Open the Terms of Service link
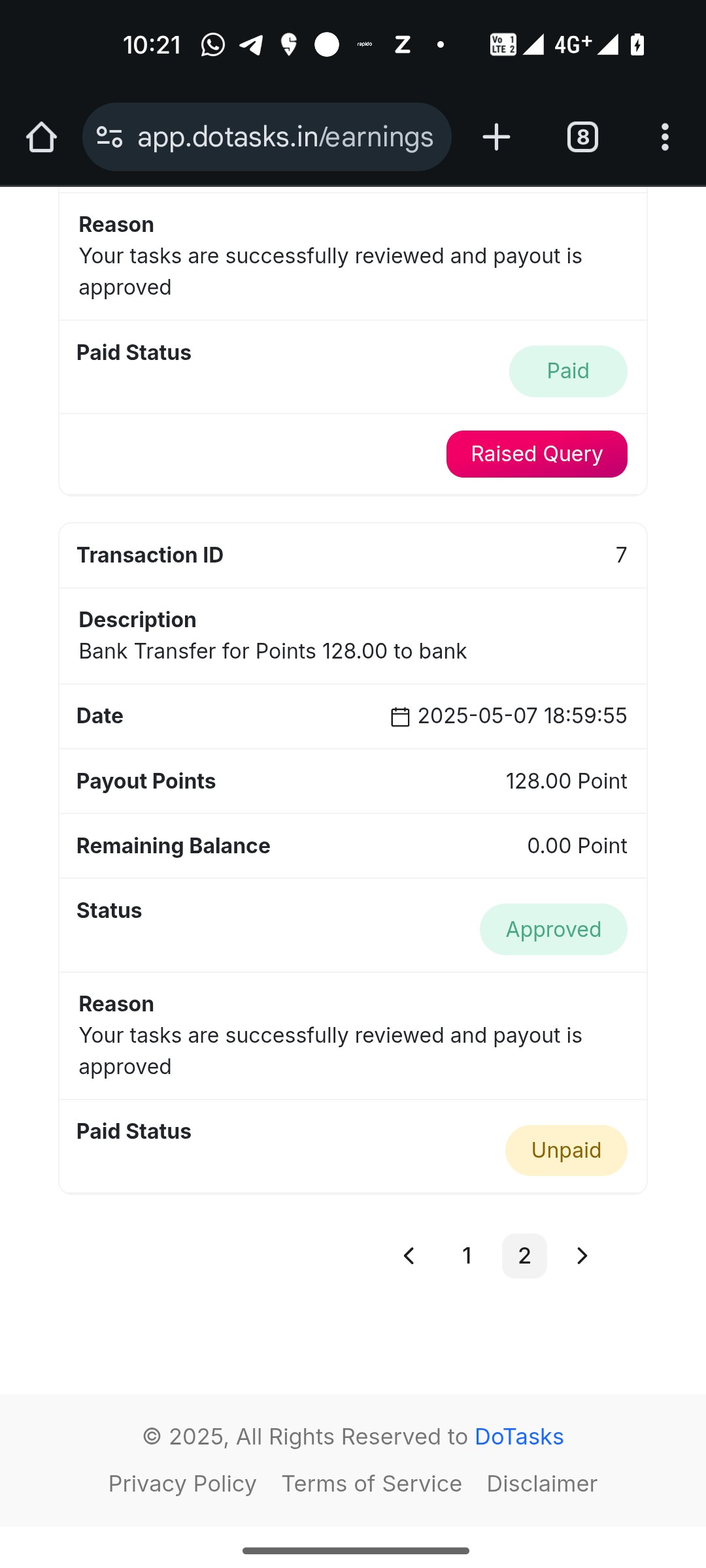This screenshot has height=1568, width=706. tap(372, 1484)
